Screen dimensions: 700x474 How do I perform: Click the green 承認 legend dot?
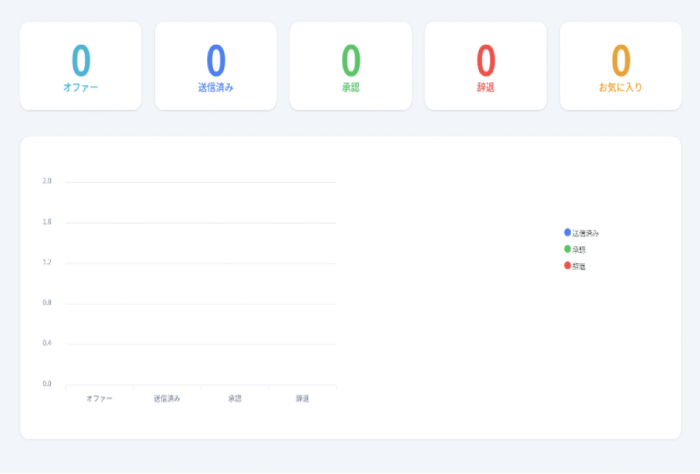click(x=567, y=249)
